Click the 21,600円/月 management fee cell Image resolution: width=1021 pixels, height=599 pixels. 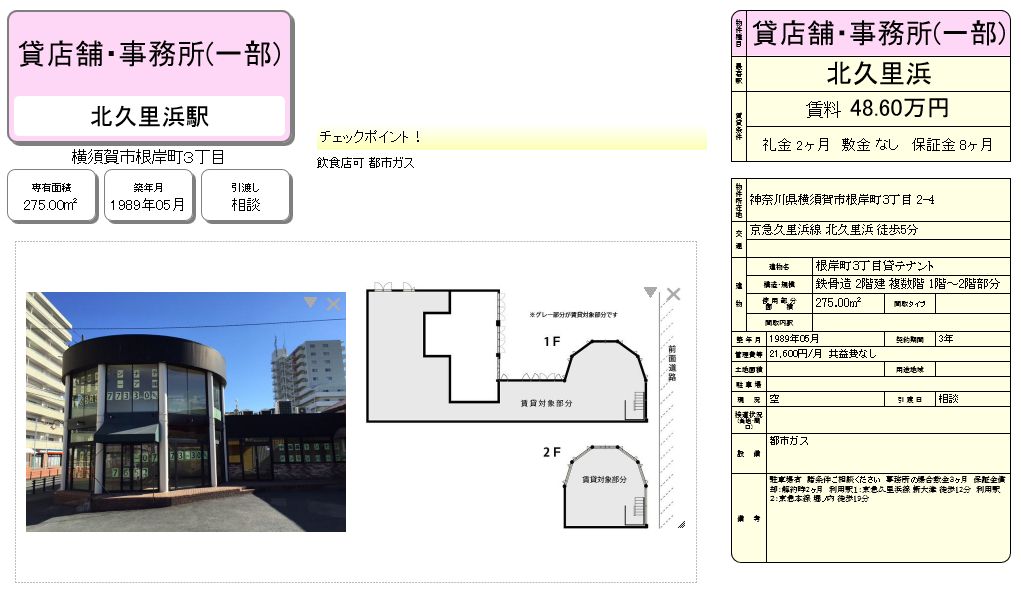click(888, 354)
